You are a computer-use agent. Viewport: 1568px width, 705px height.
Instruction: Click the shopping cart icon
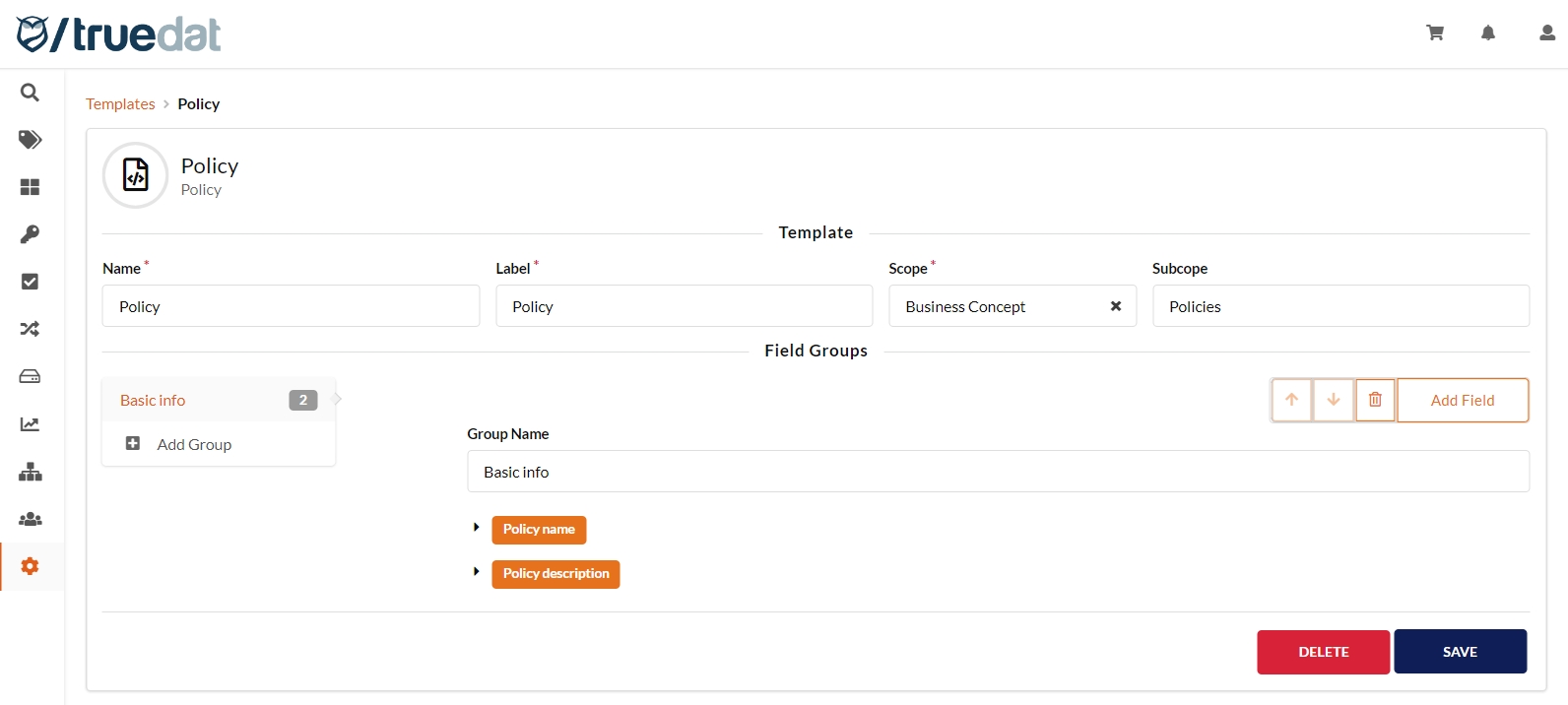point(1435,32)
